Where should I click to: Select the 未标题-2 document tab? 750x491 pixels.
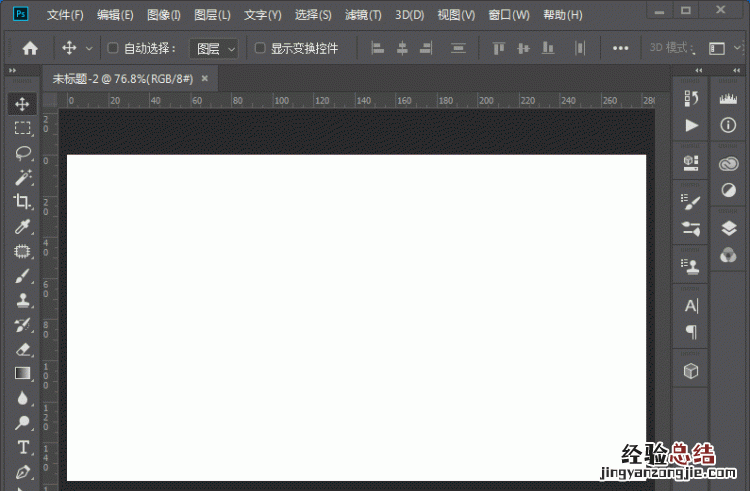(x=122, y=79)
